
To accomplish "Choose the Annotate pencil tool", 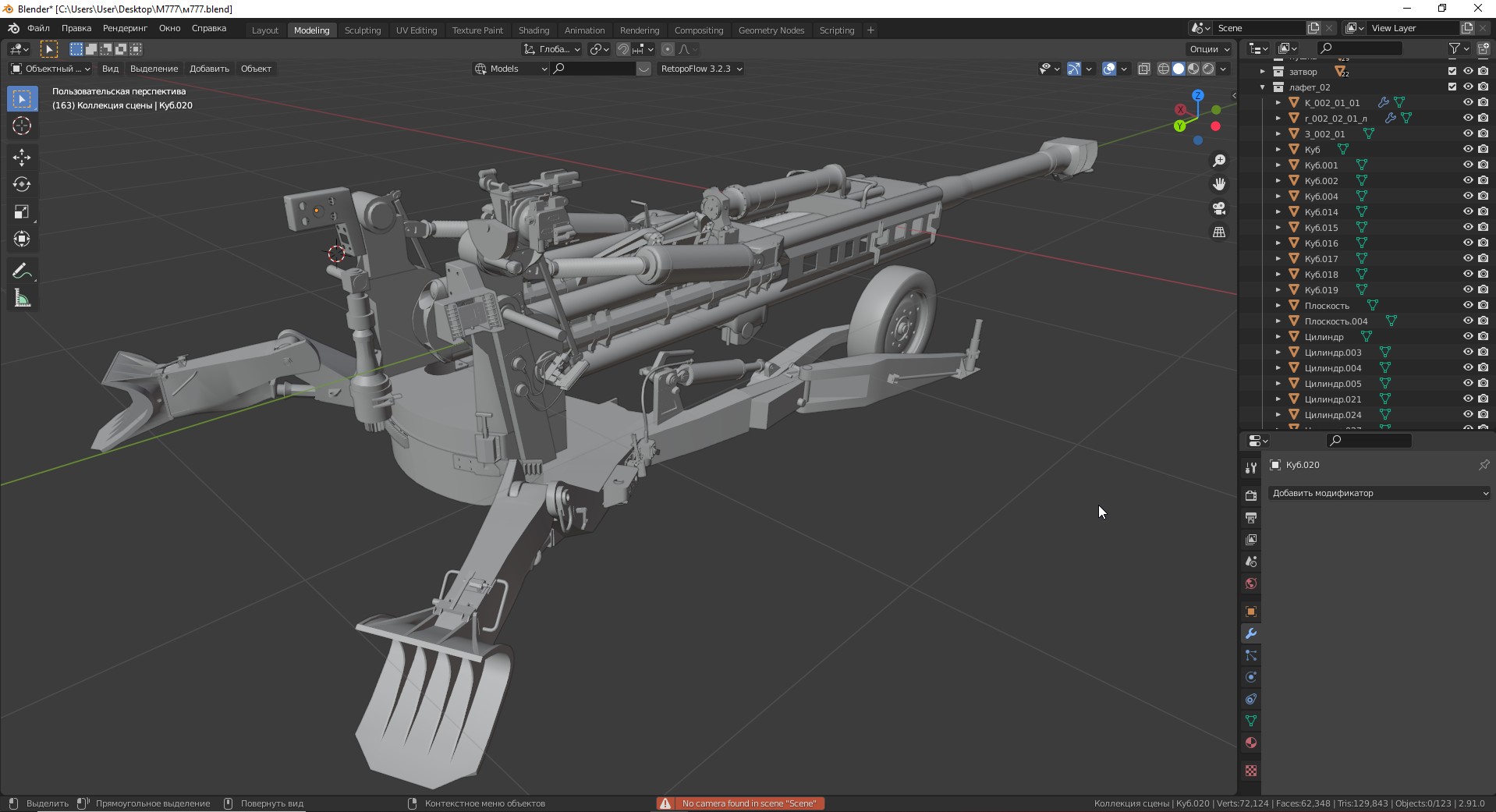I will (22, 271).
